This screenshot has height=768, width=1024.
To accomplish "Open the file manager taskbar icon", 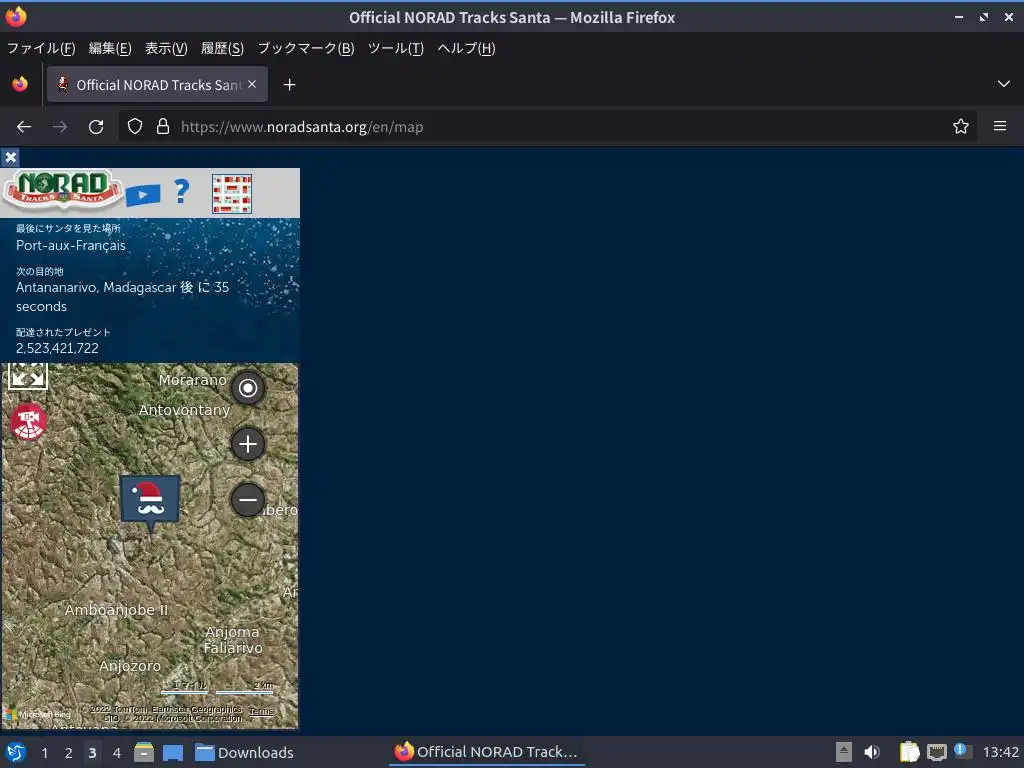I will pyautogui.click(x=144, y=752).
